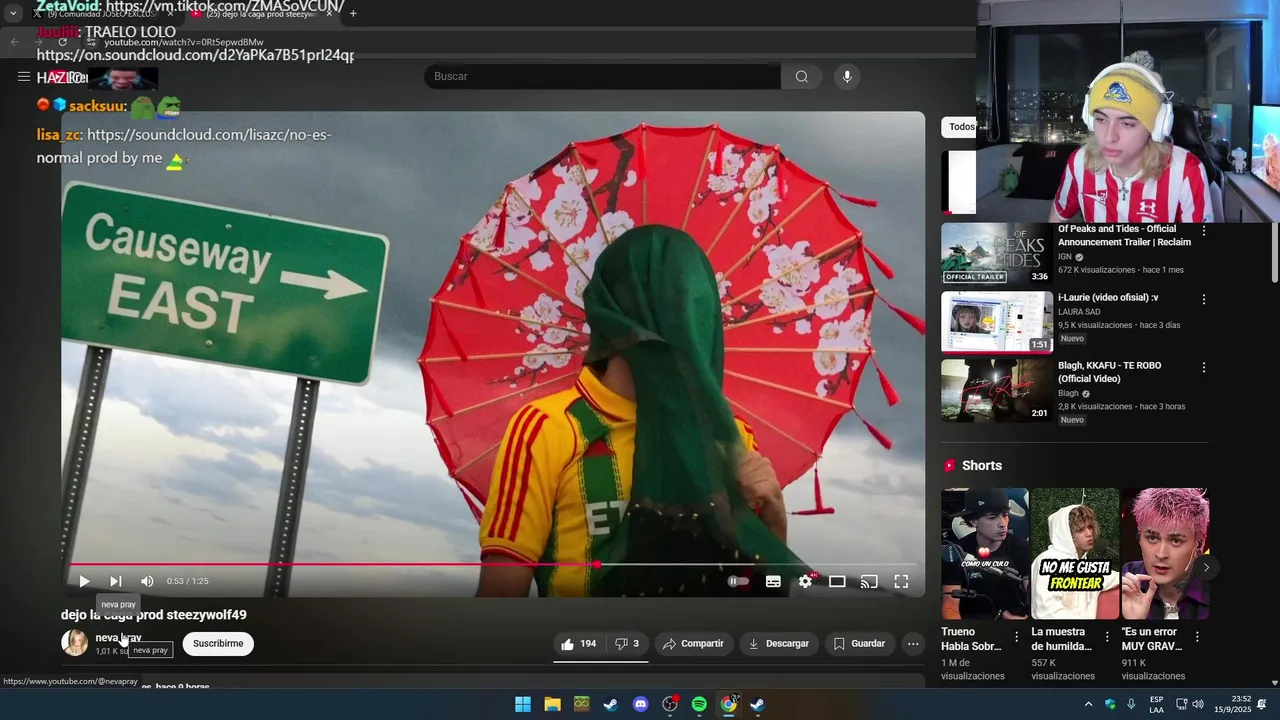Open File Explorer from taskbar
The height and width of the screenshot is (720, 1280).
pos(552,704)
